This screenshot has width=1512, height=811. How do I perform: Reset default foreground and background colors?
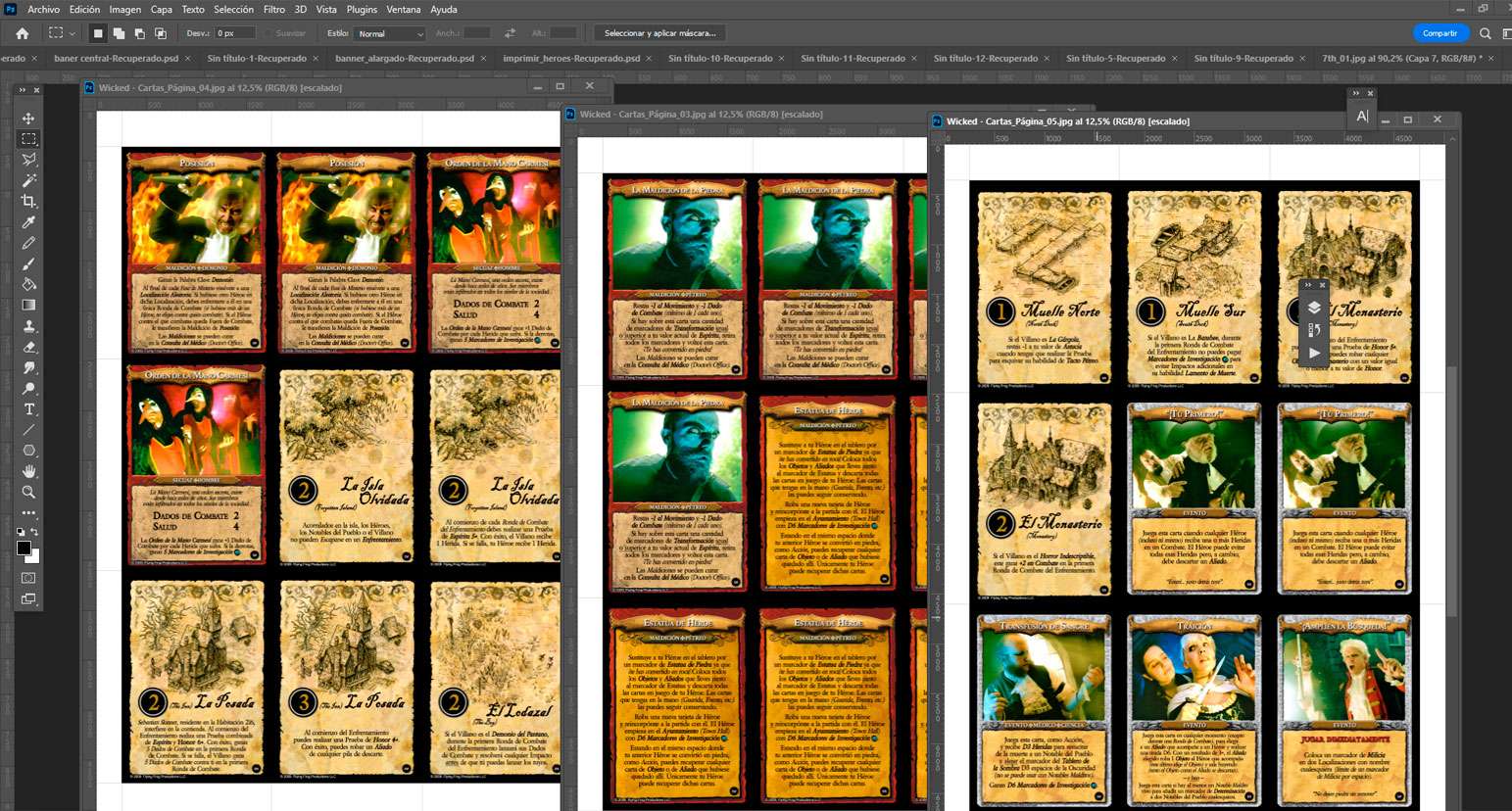coord(21,532)
